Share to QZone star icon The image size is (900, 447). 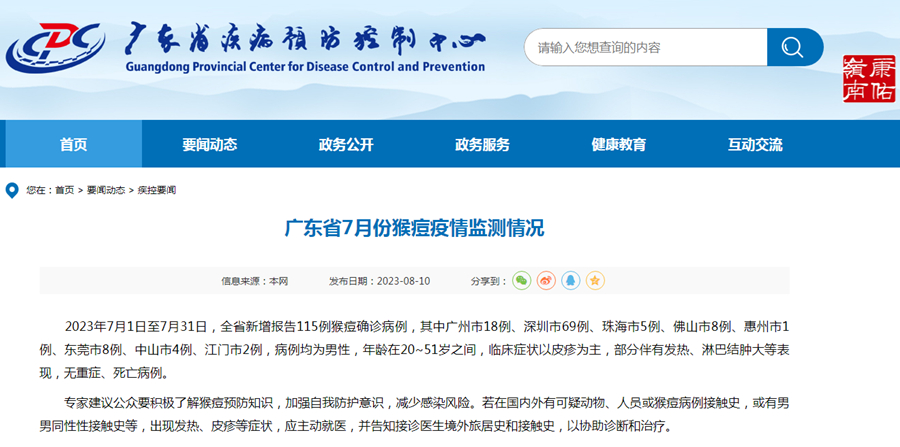[595, 281]
